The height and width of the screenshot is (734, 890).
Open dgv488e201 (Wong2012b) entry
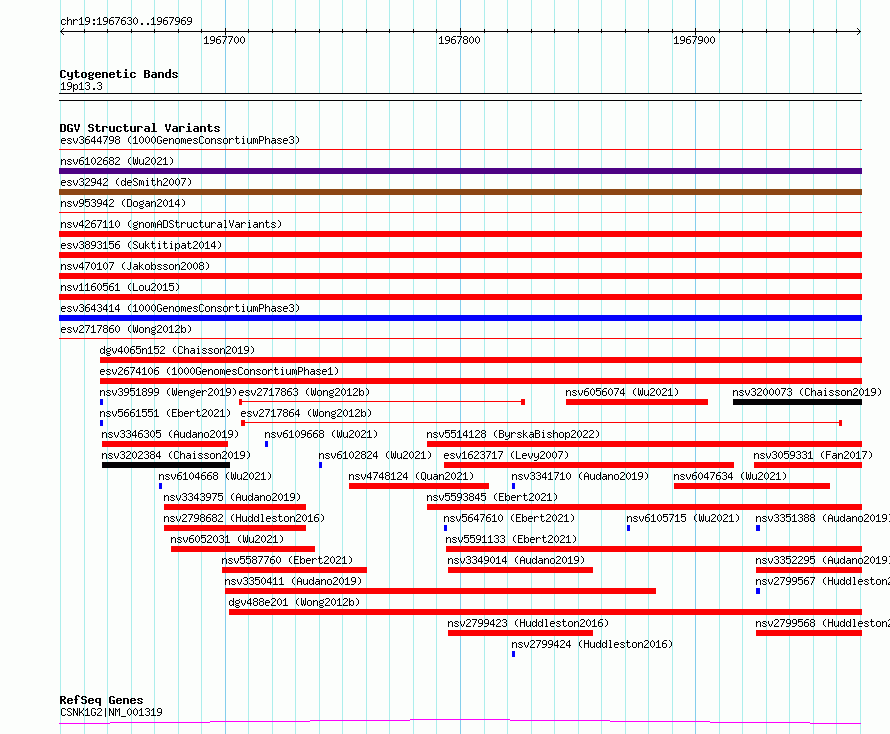[294, 602]
